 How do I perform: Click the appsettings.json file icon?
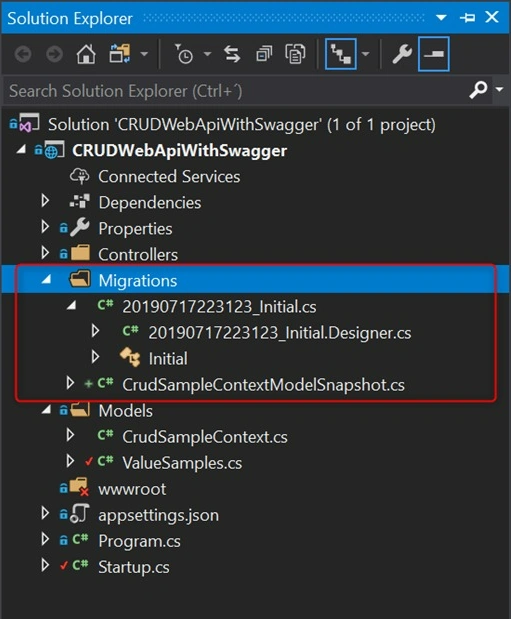[79, 514]
